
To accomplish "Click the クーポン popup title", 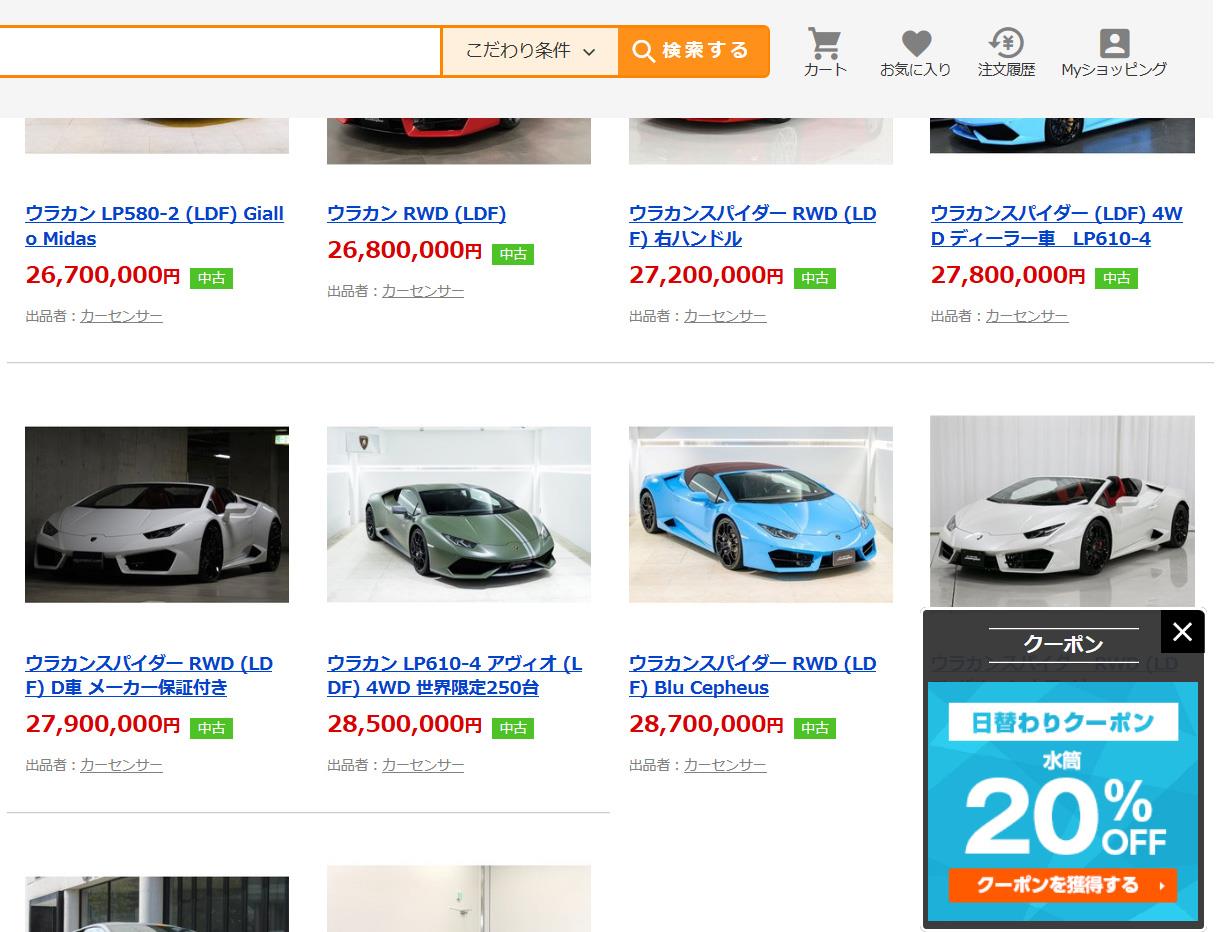I will pos(1063,644).
